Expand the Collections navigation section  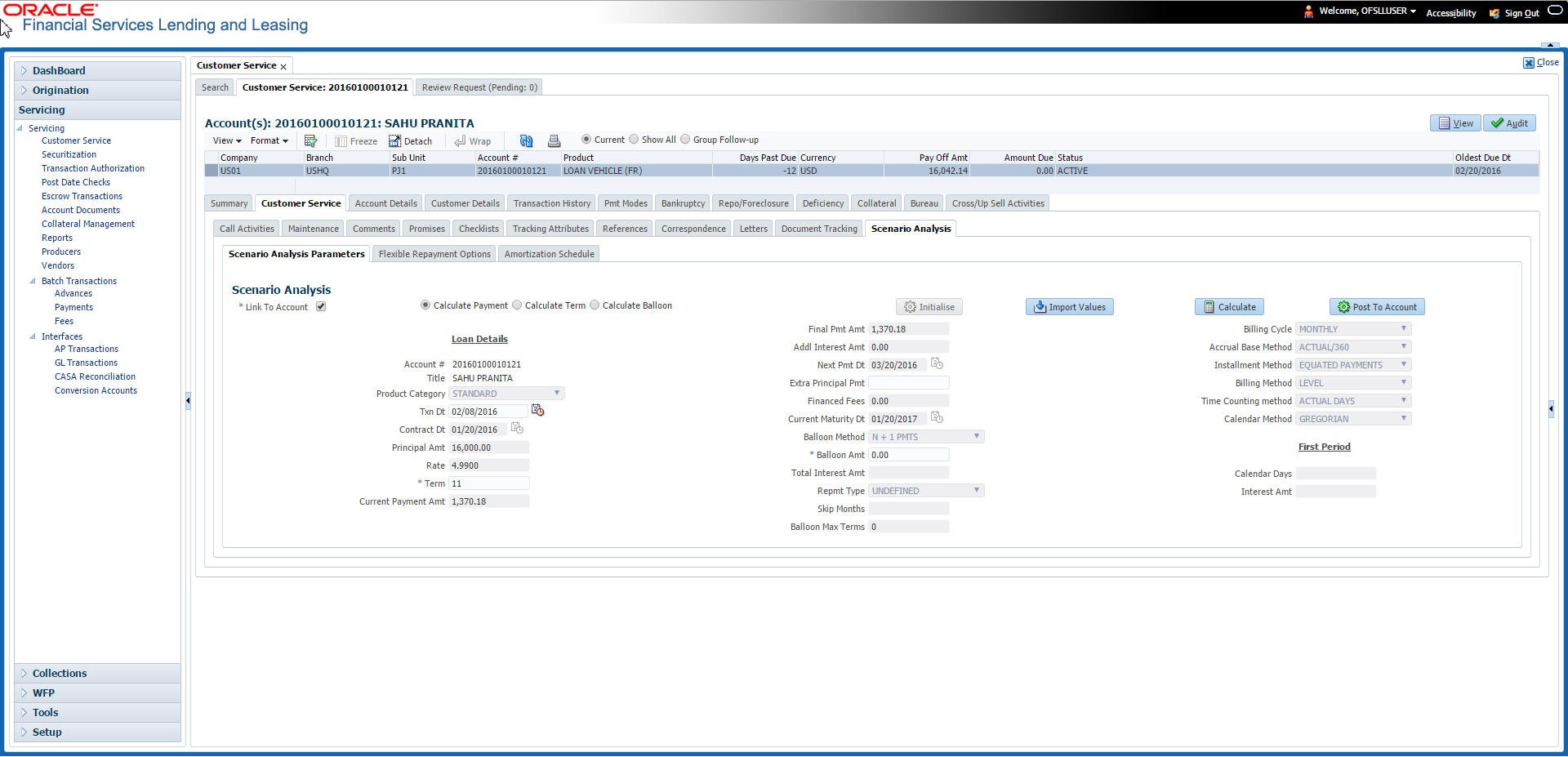click(97, 674)
